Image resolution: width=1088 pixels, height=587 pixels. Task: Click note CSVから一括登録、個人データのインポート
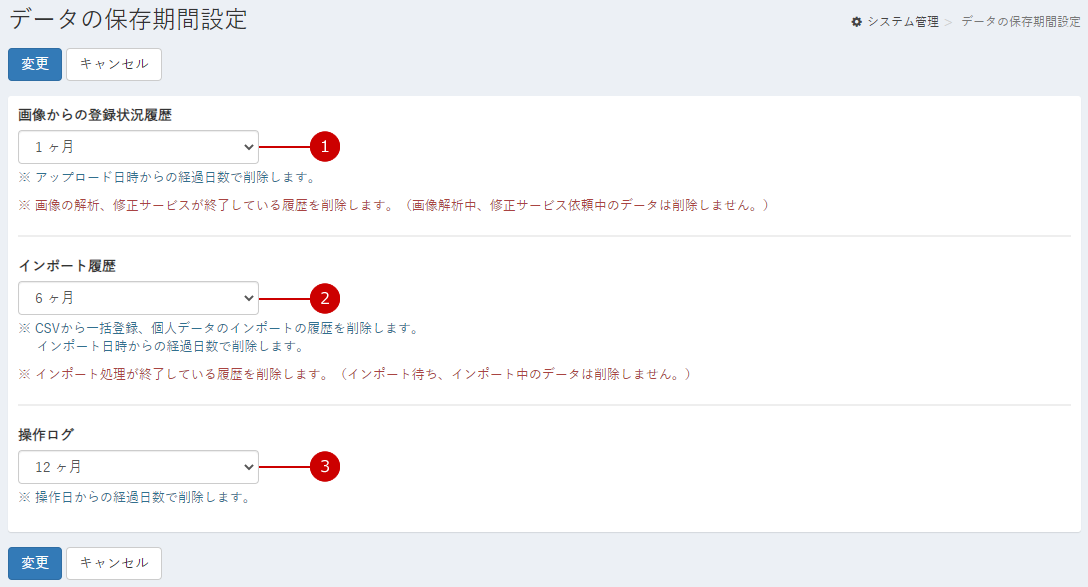pyautogui.click(x=219, y=328)
